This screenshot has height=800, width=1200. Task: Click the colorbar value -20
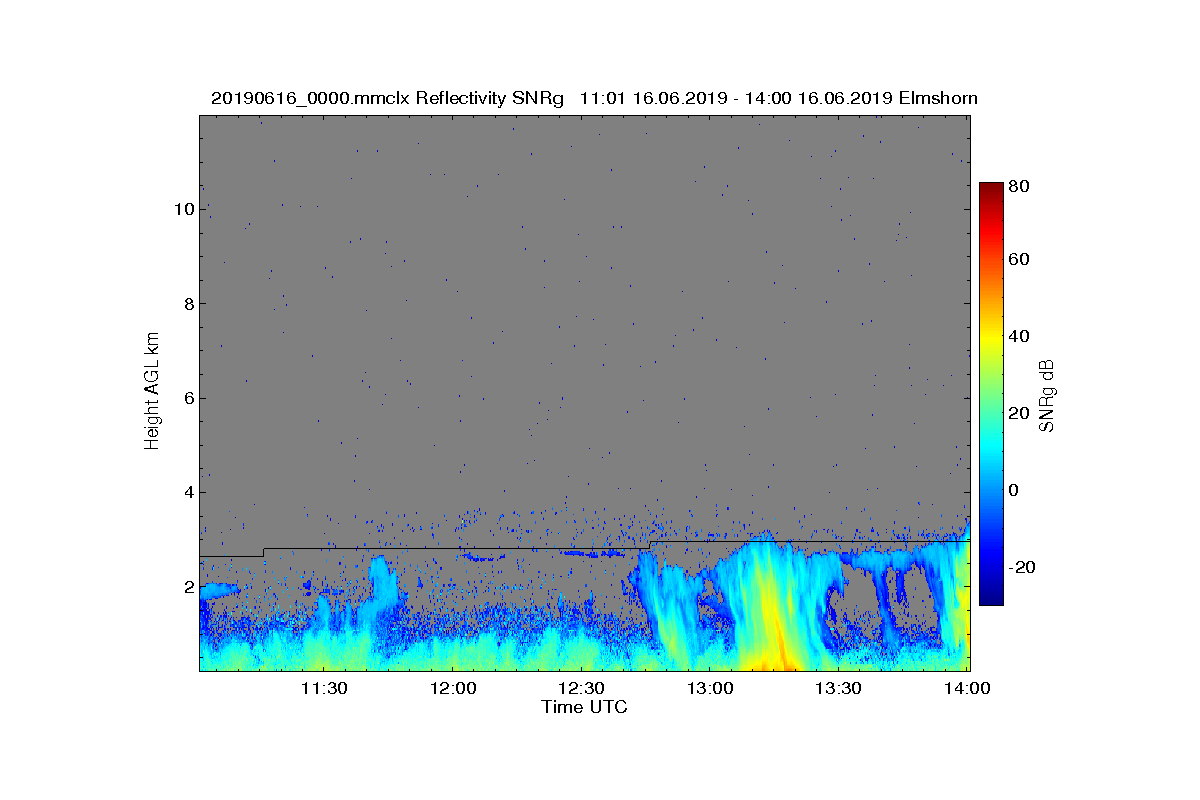pyautogui.click(x=1022, y=567)
